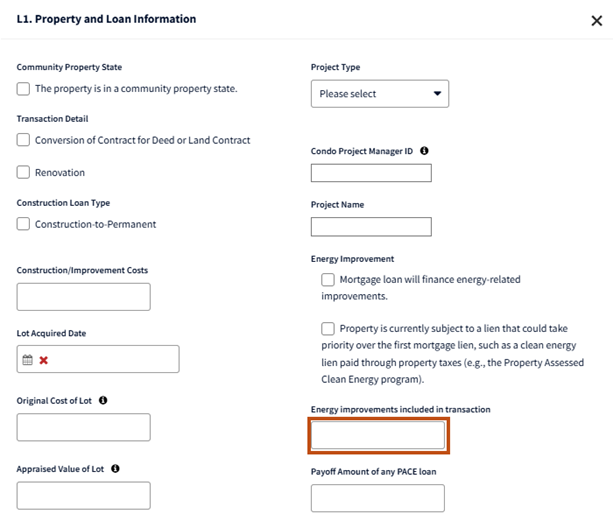The image size is (613, 521).
Task: Click the Payoff Amount of PACE loan field
Action: tap(377, 498)
